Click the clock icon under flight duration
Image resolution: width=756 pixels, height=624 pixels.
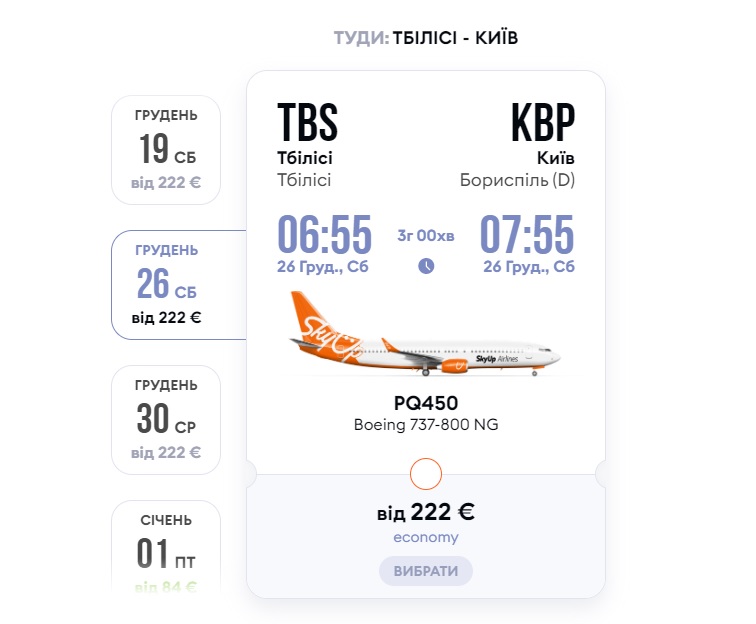tap(426, 266)
